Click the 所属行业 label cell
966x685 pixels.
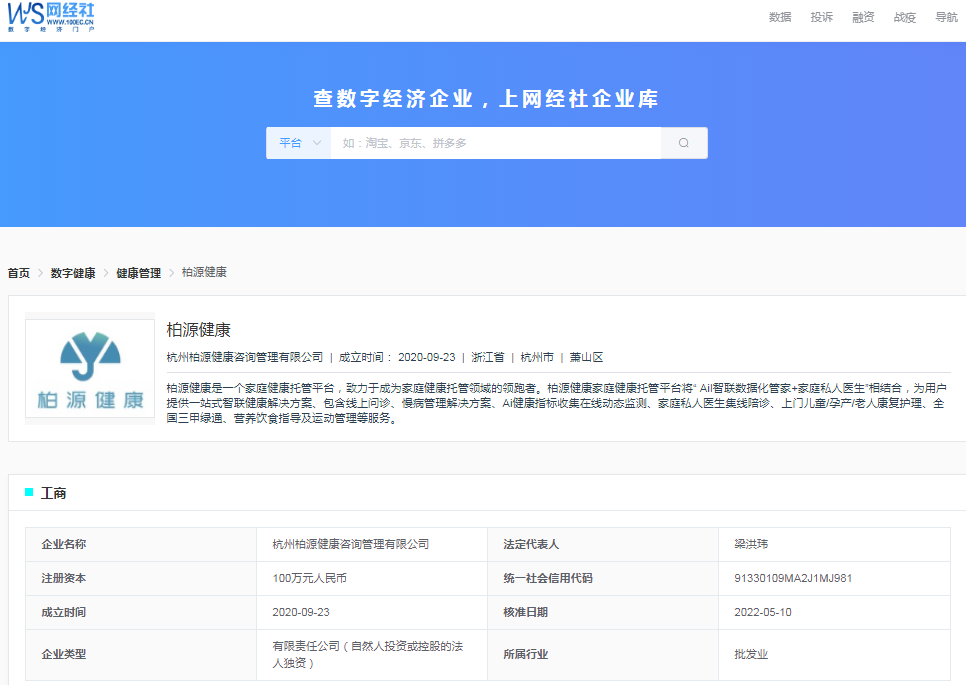pos(603,654)
